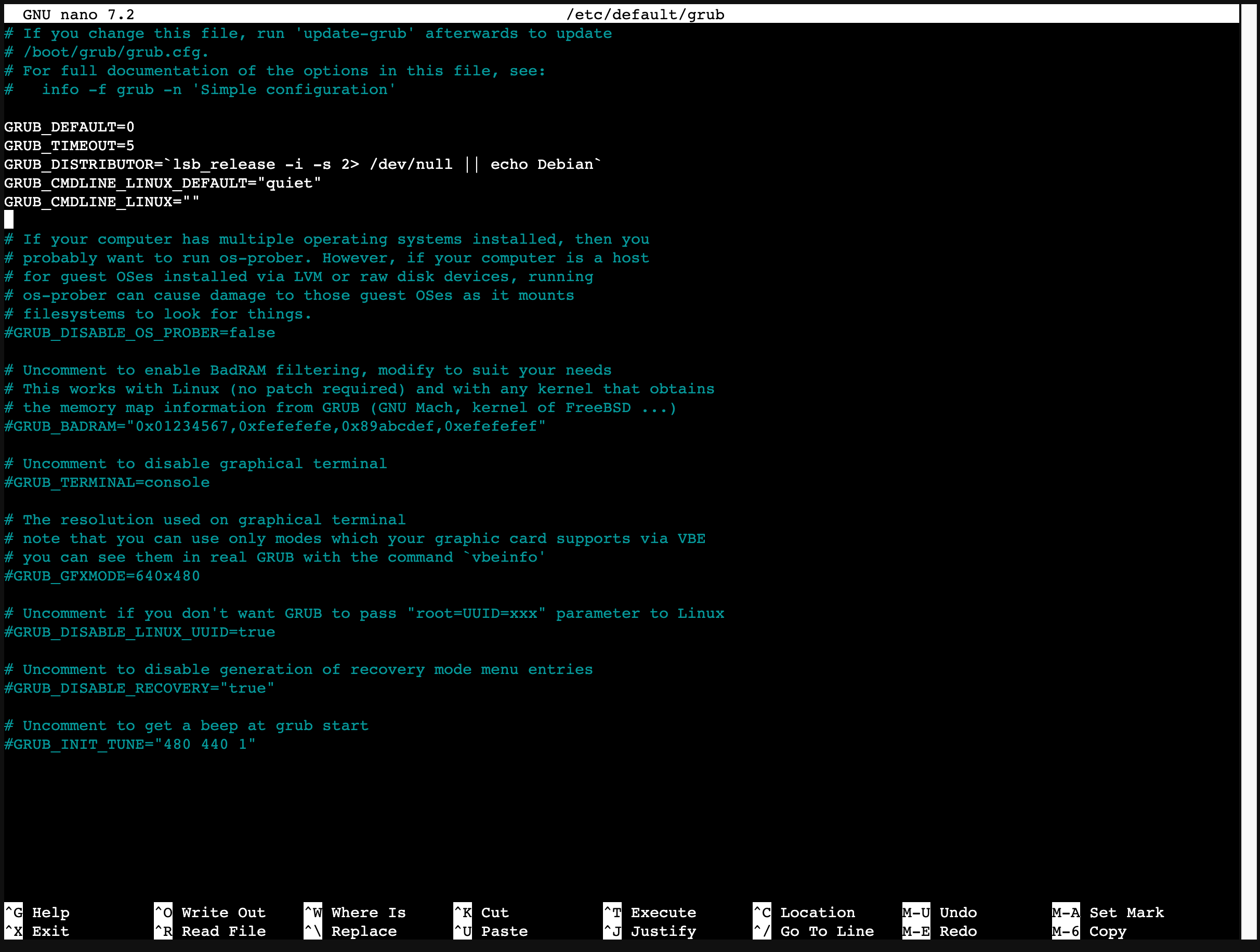Place cursor on GRUB_DEFAULT=0 line
1260x952 pixels.
tap(69, 127)
